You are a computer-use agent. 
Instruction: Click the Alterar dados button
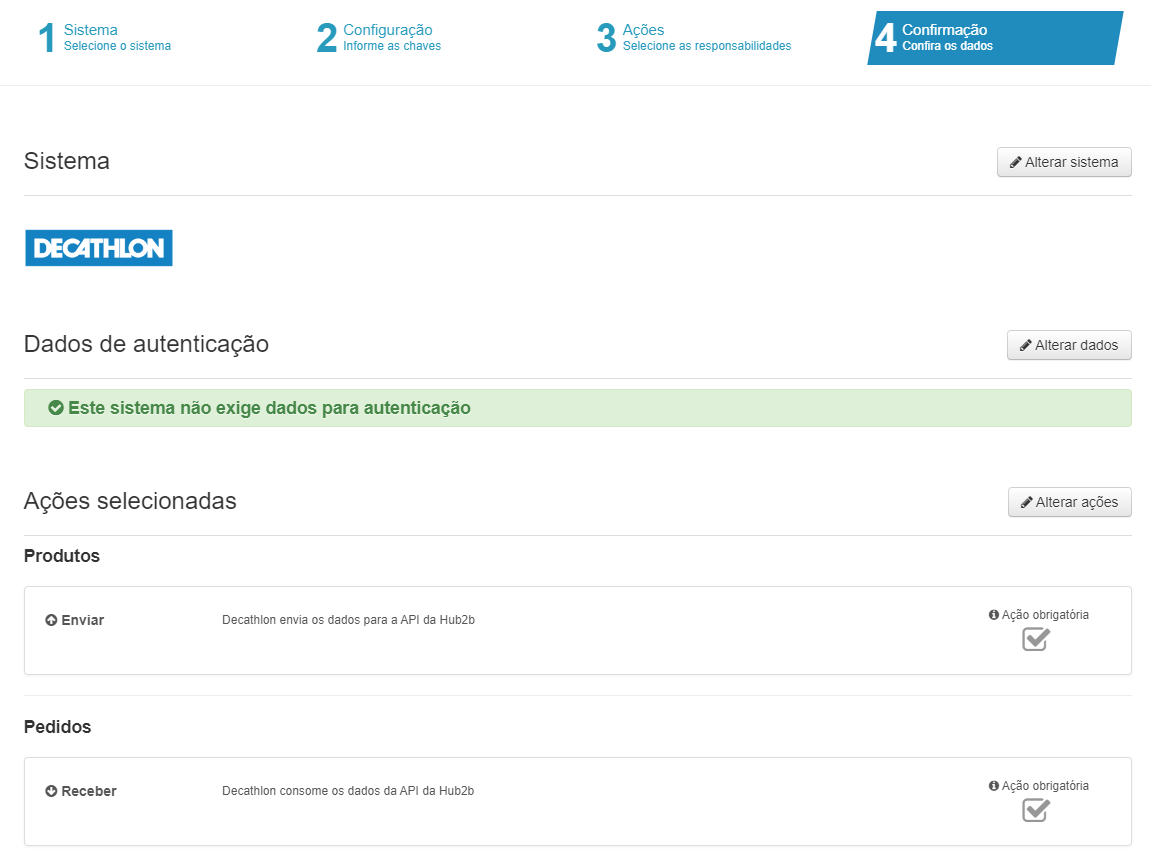tap(1069, 345)
